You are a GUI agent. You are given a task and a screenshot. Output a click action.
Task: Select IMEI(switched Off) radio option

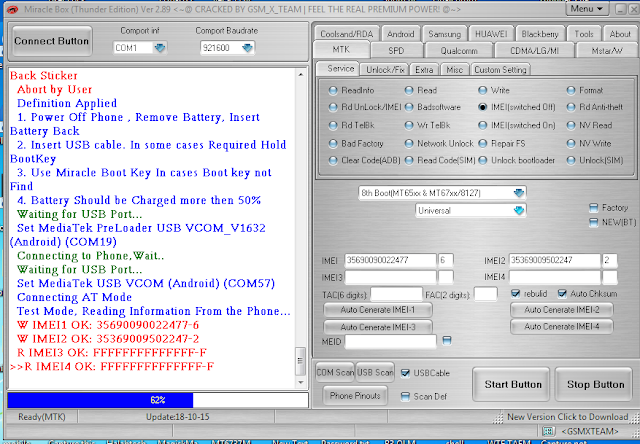tap(482, 107)
